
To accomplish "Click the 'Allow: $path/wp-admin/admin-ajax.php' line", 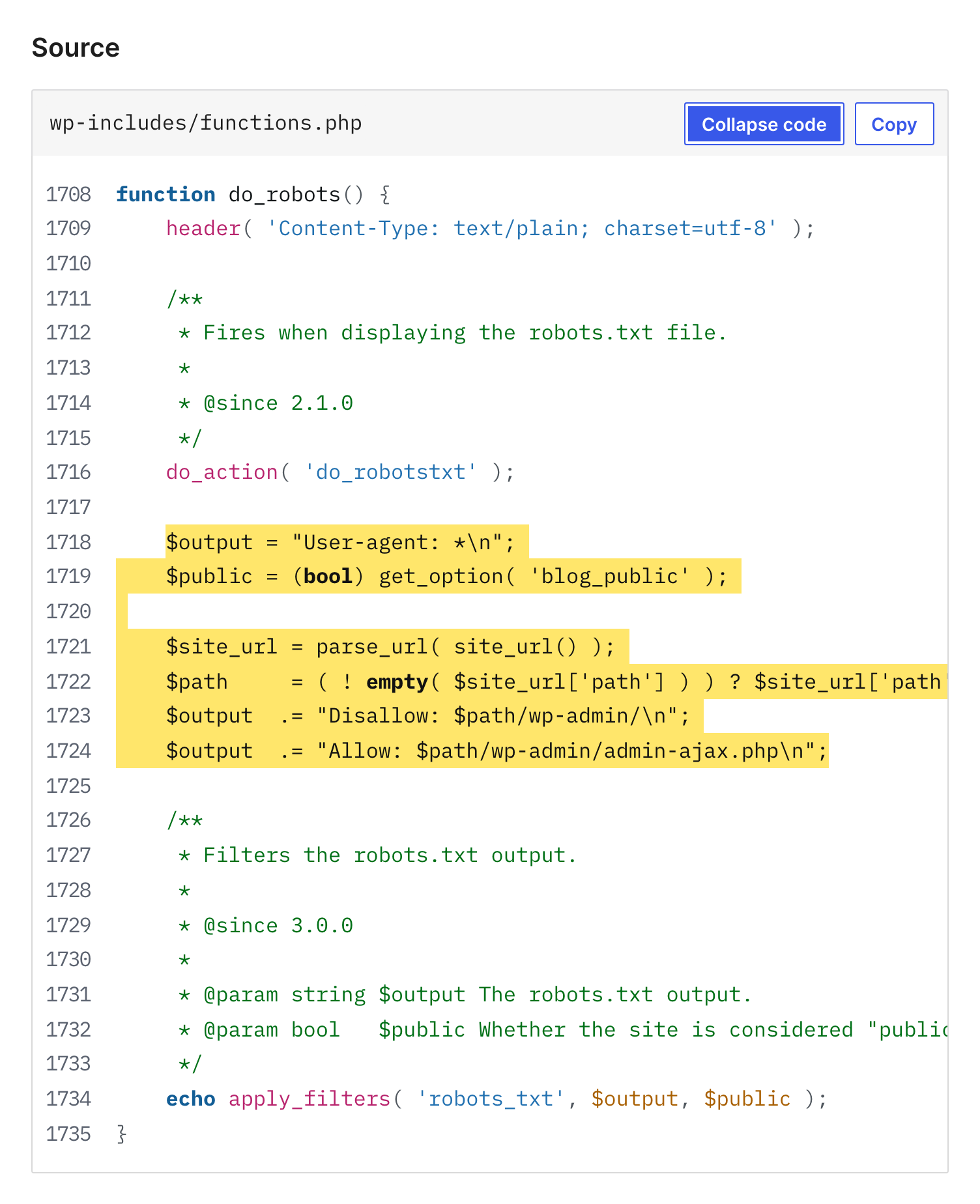I will [x=497, y=751].
